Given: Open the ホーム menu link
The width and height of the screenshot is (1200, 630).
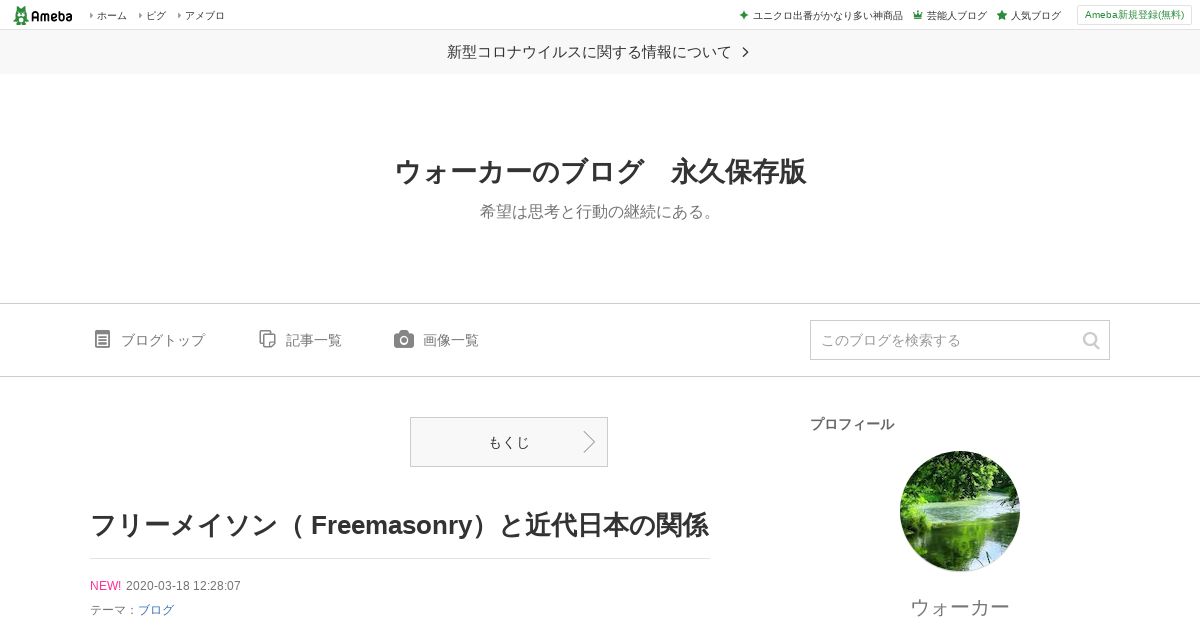Looking at the screenshot, I should tap(111, 15).
